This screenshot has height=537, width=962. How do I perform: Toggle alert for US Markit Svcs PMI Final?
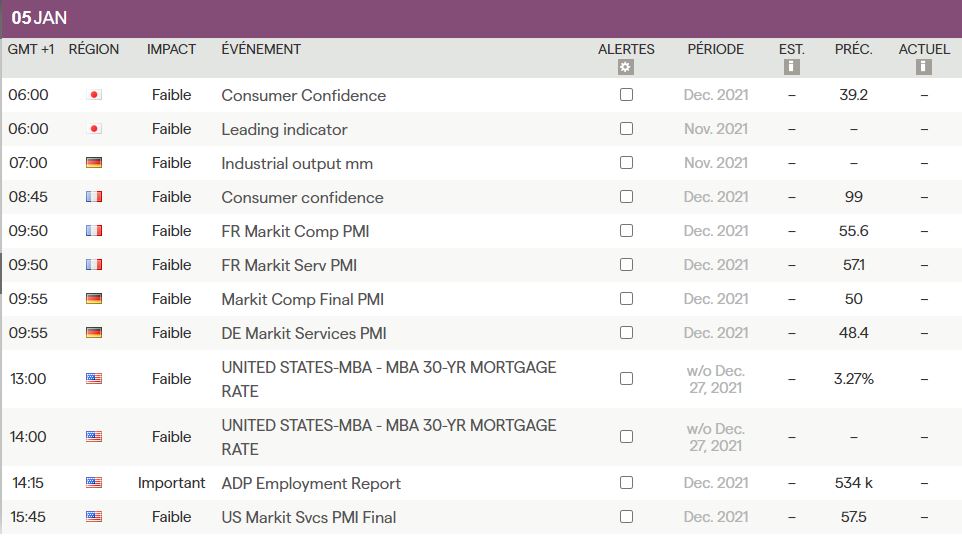626,517
